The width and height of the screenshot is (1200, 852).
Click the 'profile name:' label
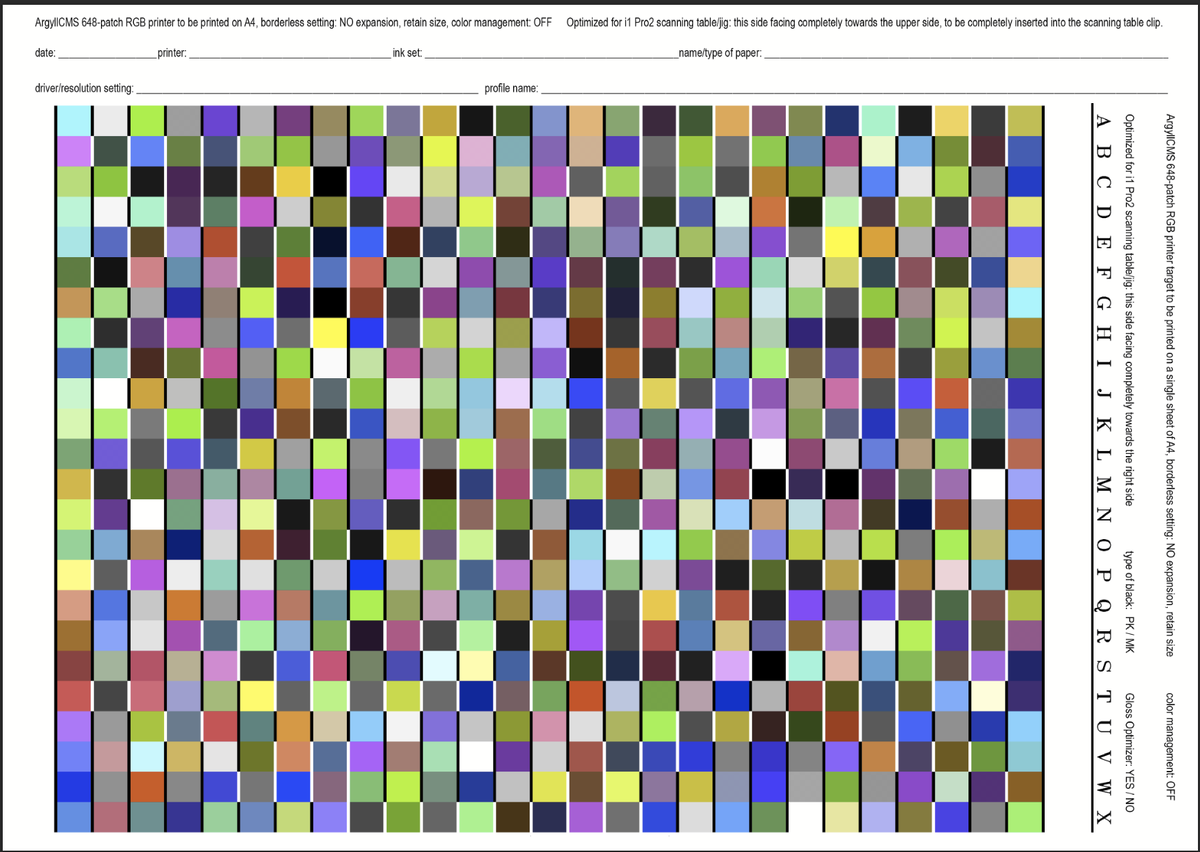(x=512, y=89)
